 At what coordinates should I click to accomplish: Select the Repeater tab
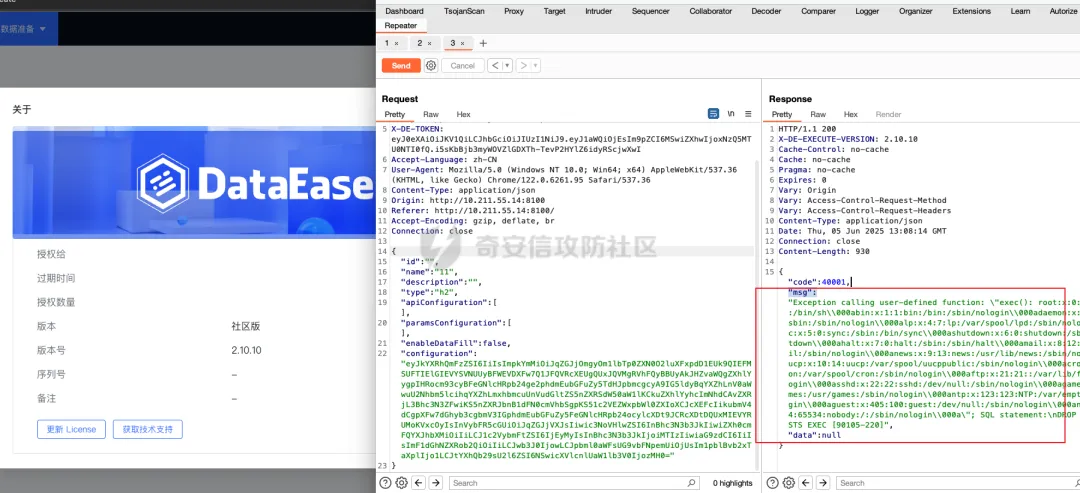point(401,25)
